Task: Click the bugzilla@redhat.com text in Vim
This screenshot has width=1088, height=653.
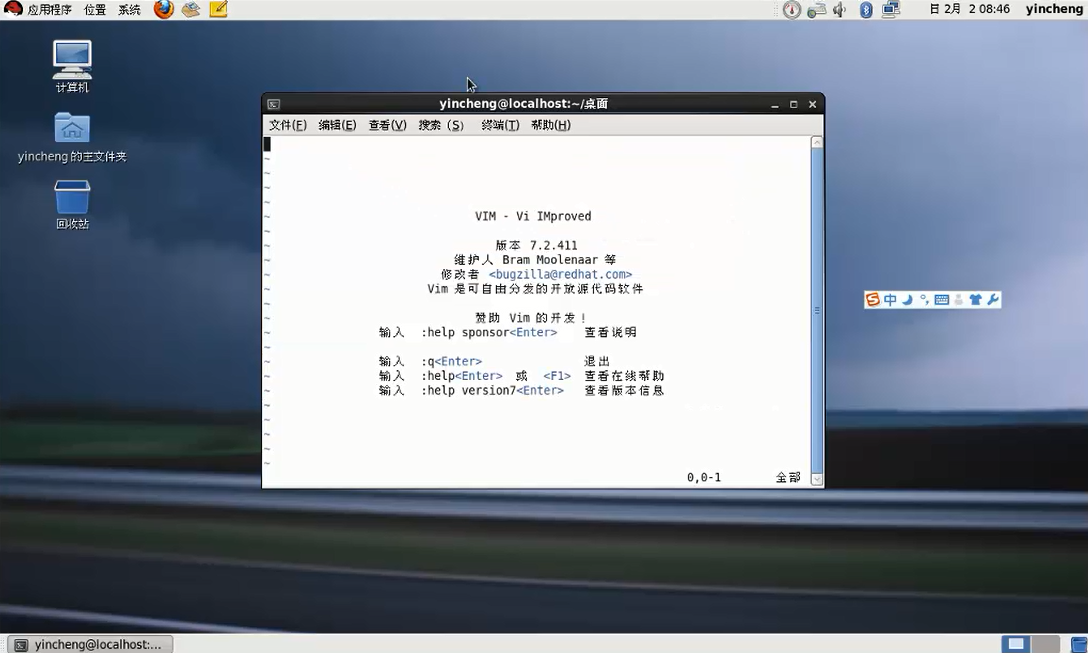Action: 560,274
